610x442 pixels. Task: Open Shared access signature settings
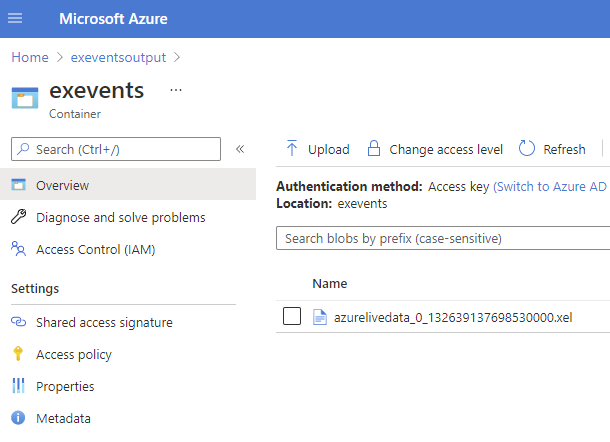point(104,323)
